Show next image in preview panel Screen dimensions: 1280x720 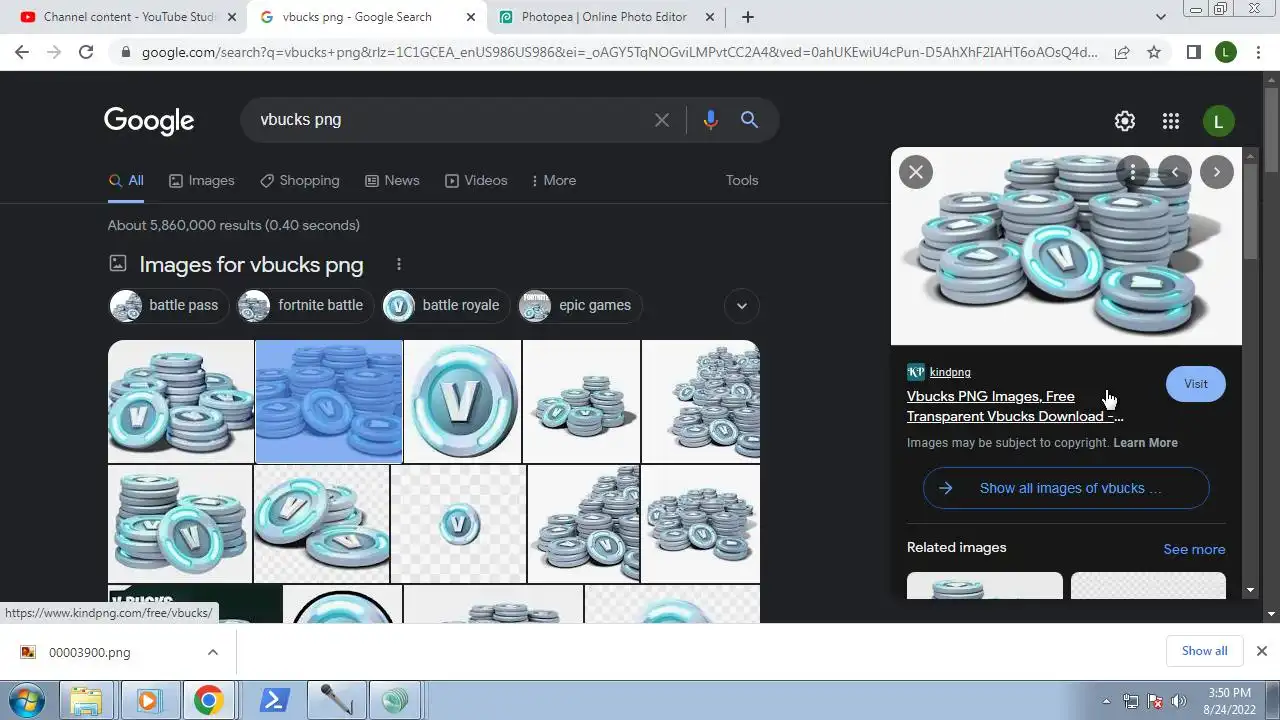[x=1217, y=172]
